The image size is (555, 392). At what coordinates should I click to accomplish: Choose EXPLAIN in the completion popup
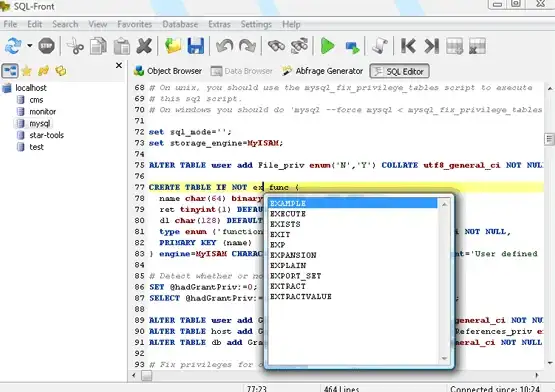pos(288,265)
